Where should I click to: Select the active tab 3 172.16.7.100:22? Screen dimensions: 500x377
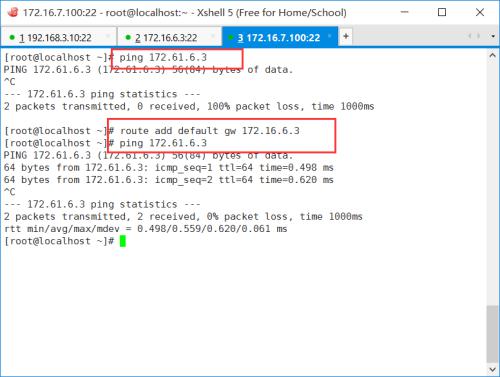click(x=280, y=37)
